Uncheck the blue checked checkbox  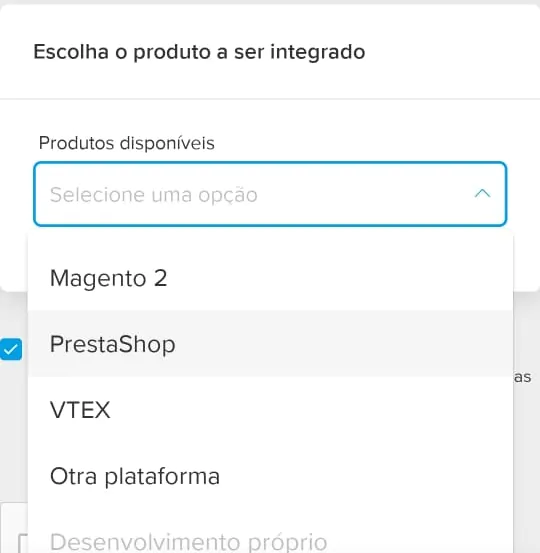click(11, 349)
